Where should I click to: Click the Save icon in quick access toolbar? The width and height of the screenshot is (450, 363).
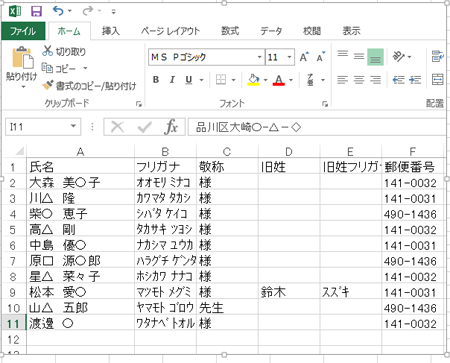click(36, 11)
